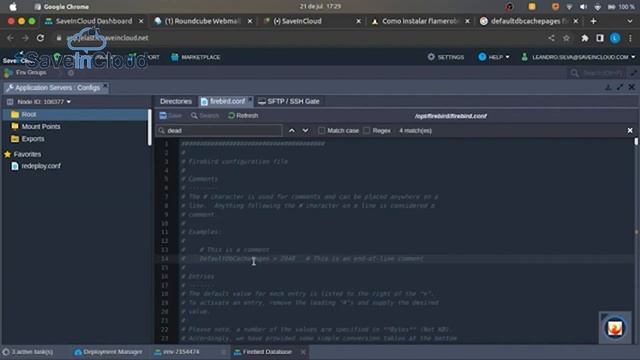Click the Env Groups icon

click(8, 73)
